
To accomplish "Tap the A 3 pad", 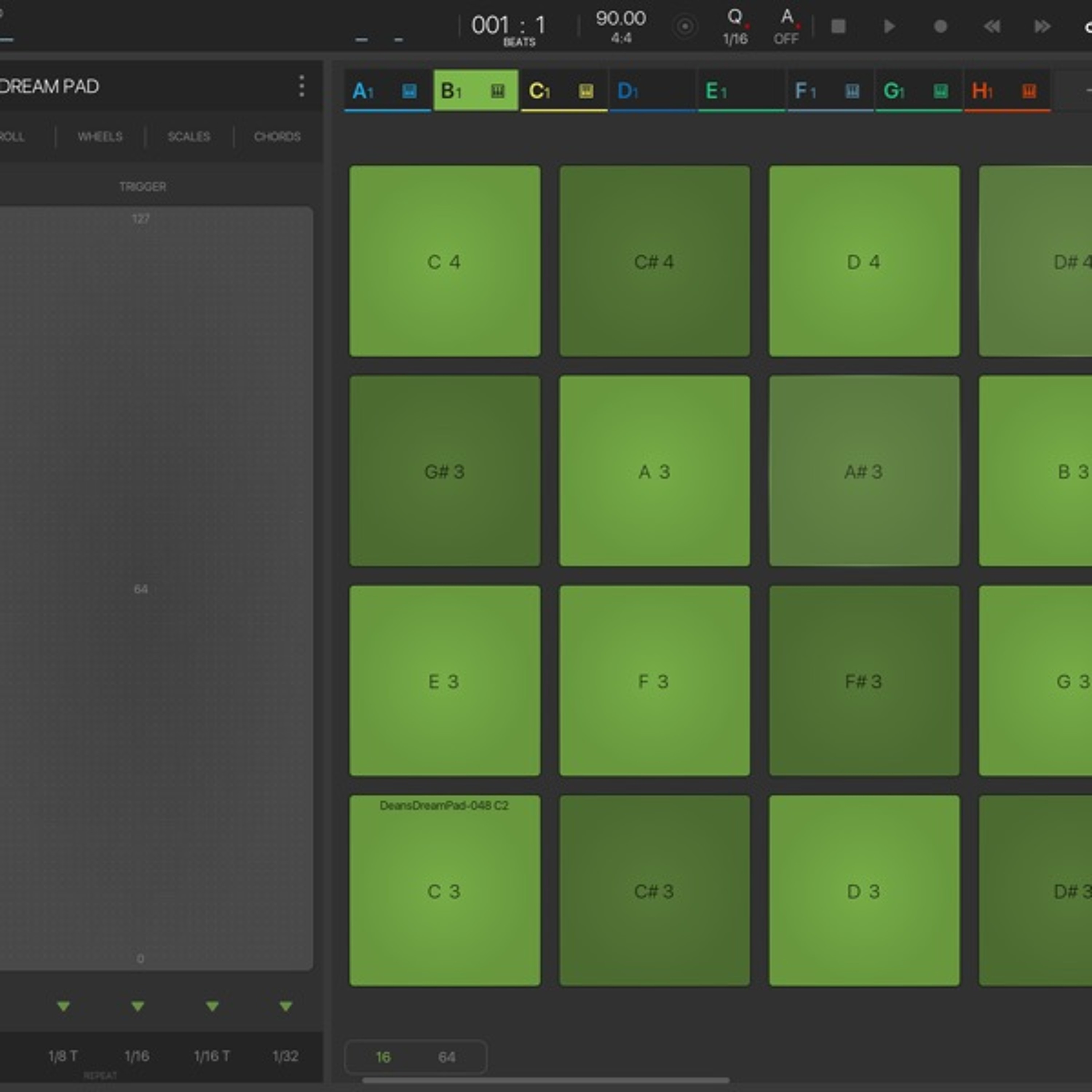I will click(654, 471).
